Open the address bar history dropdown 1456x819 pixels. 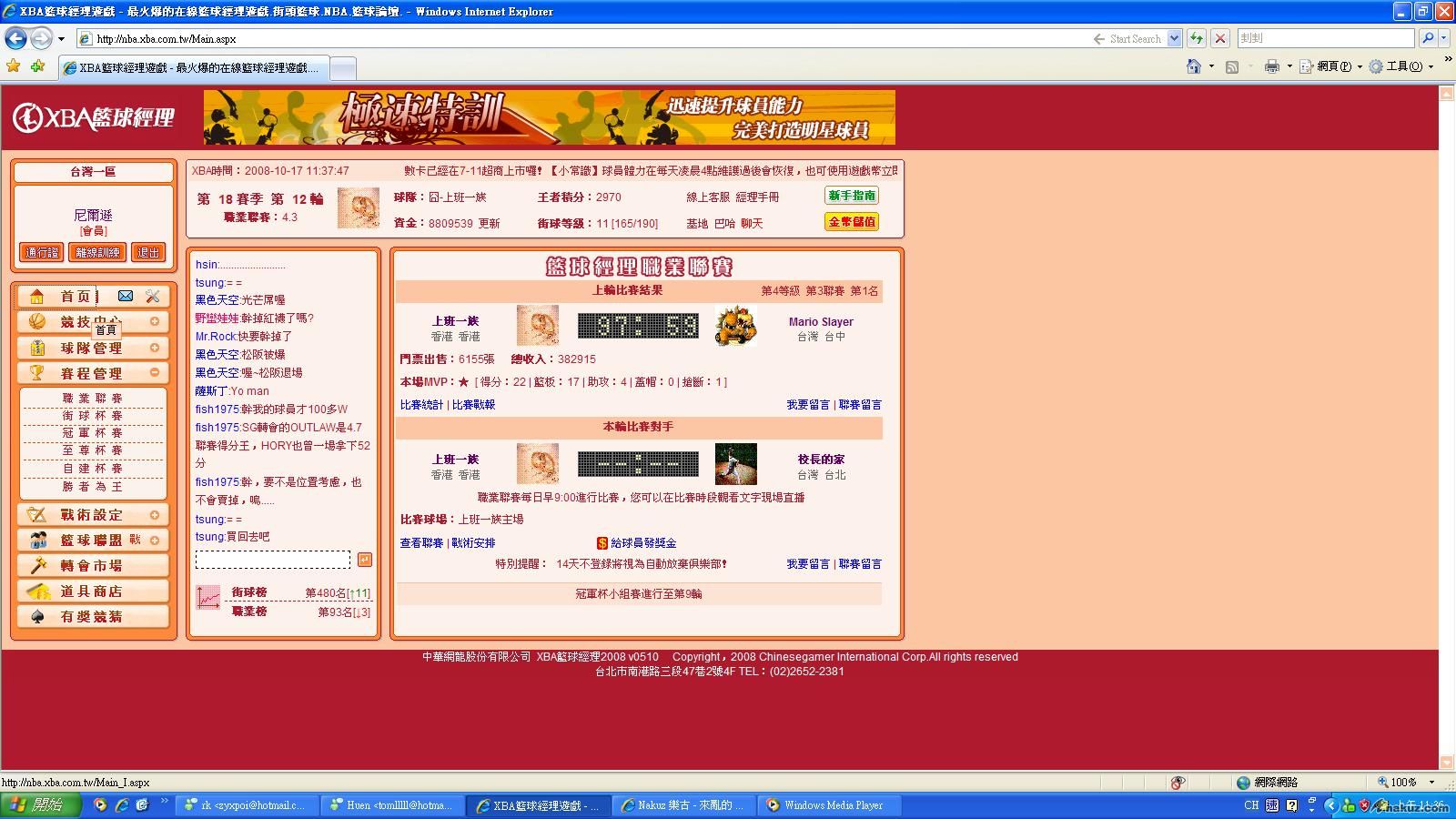coord(1174,38)
